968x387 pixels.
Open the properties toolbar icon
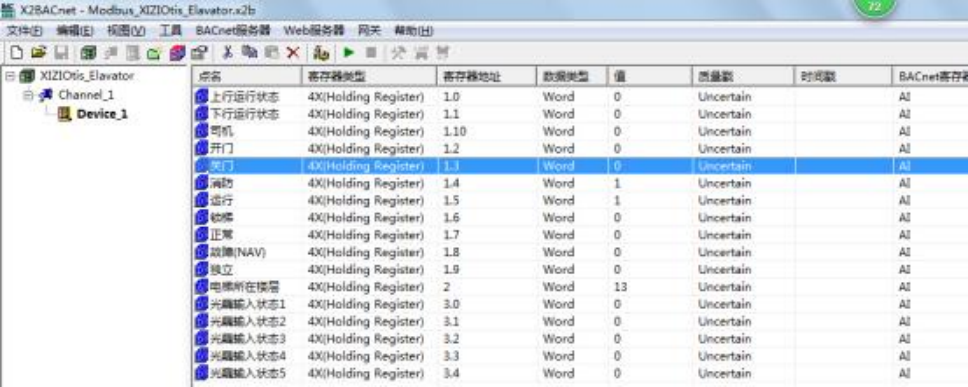[x=199, y=53]
